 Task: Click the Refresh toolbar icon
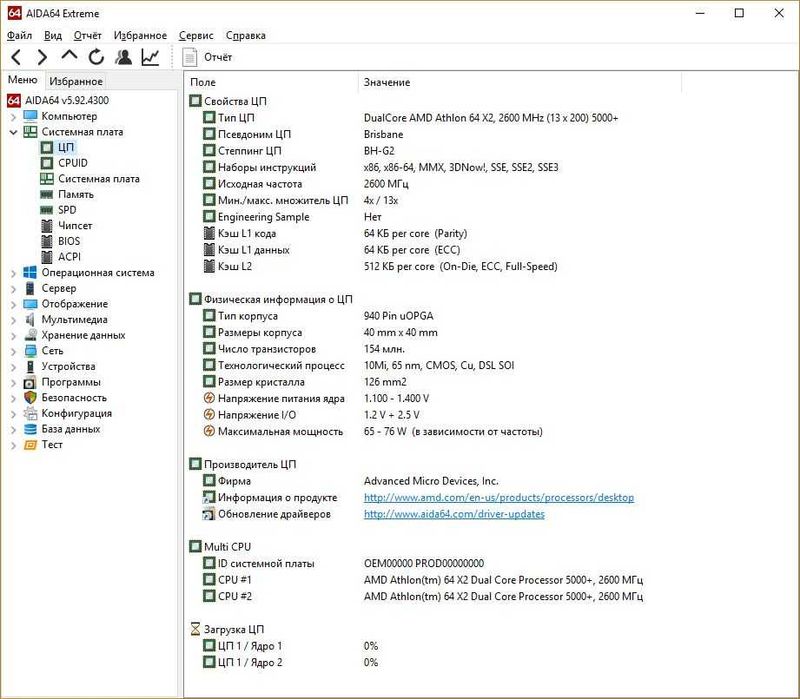(96, 57)
